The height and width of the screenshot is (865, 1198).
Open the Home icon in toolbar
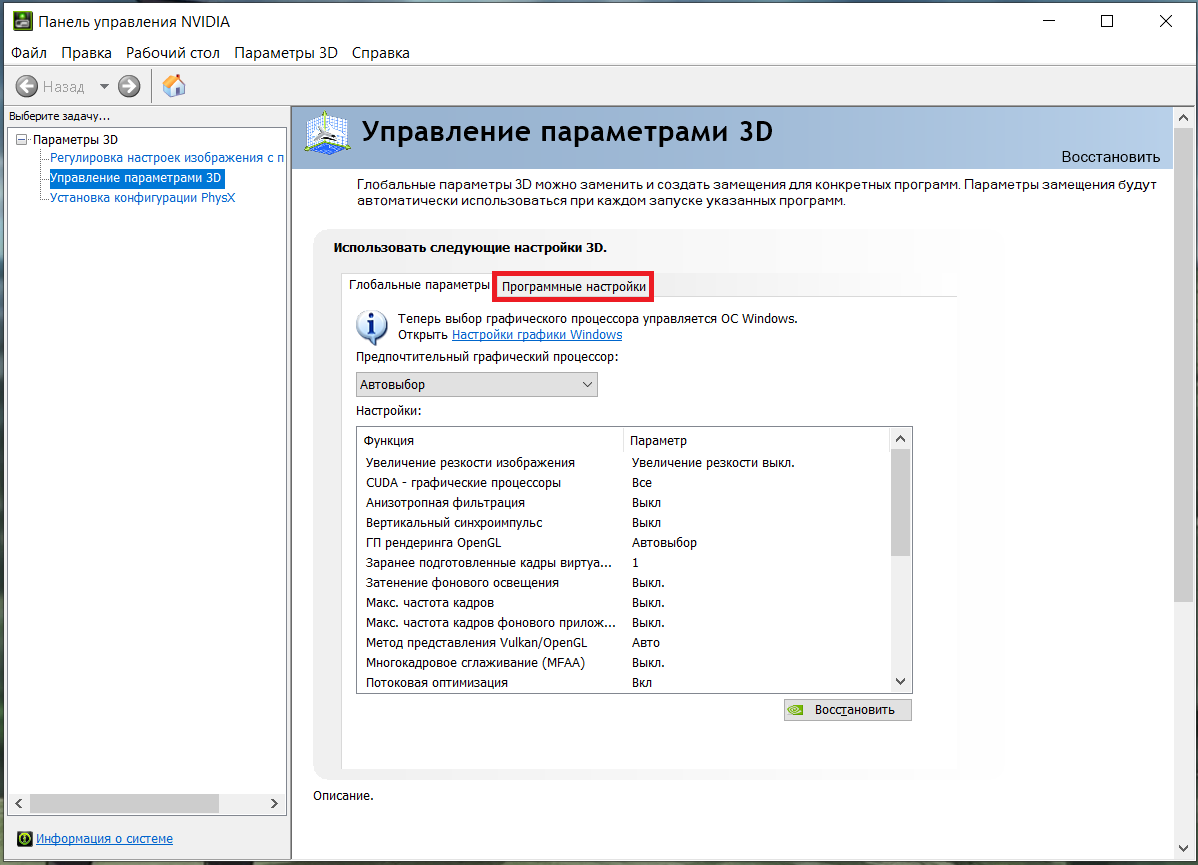174,86
